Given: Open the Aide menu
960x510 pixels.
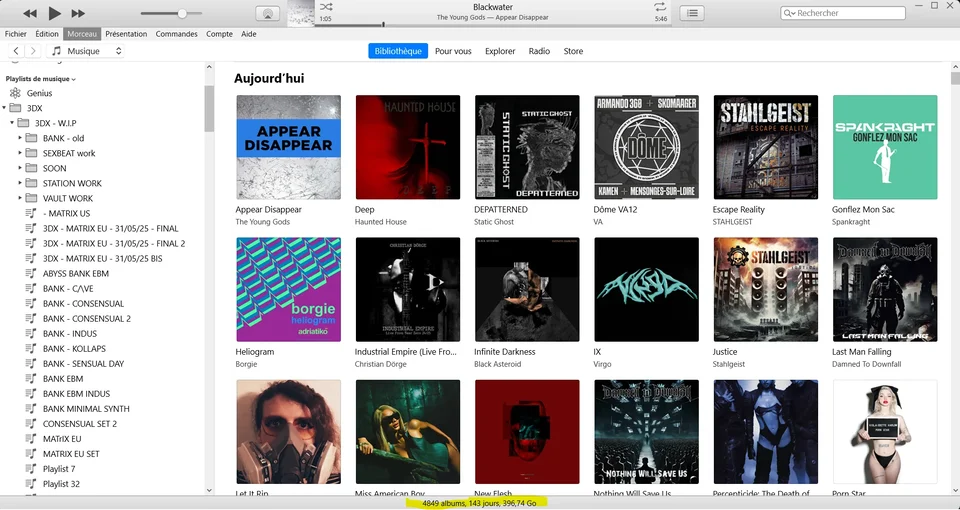Looking at the screenshot, I should pyautogui.click(x=249, y=34).
